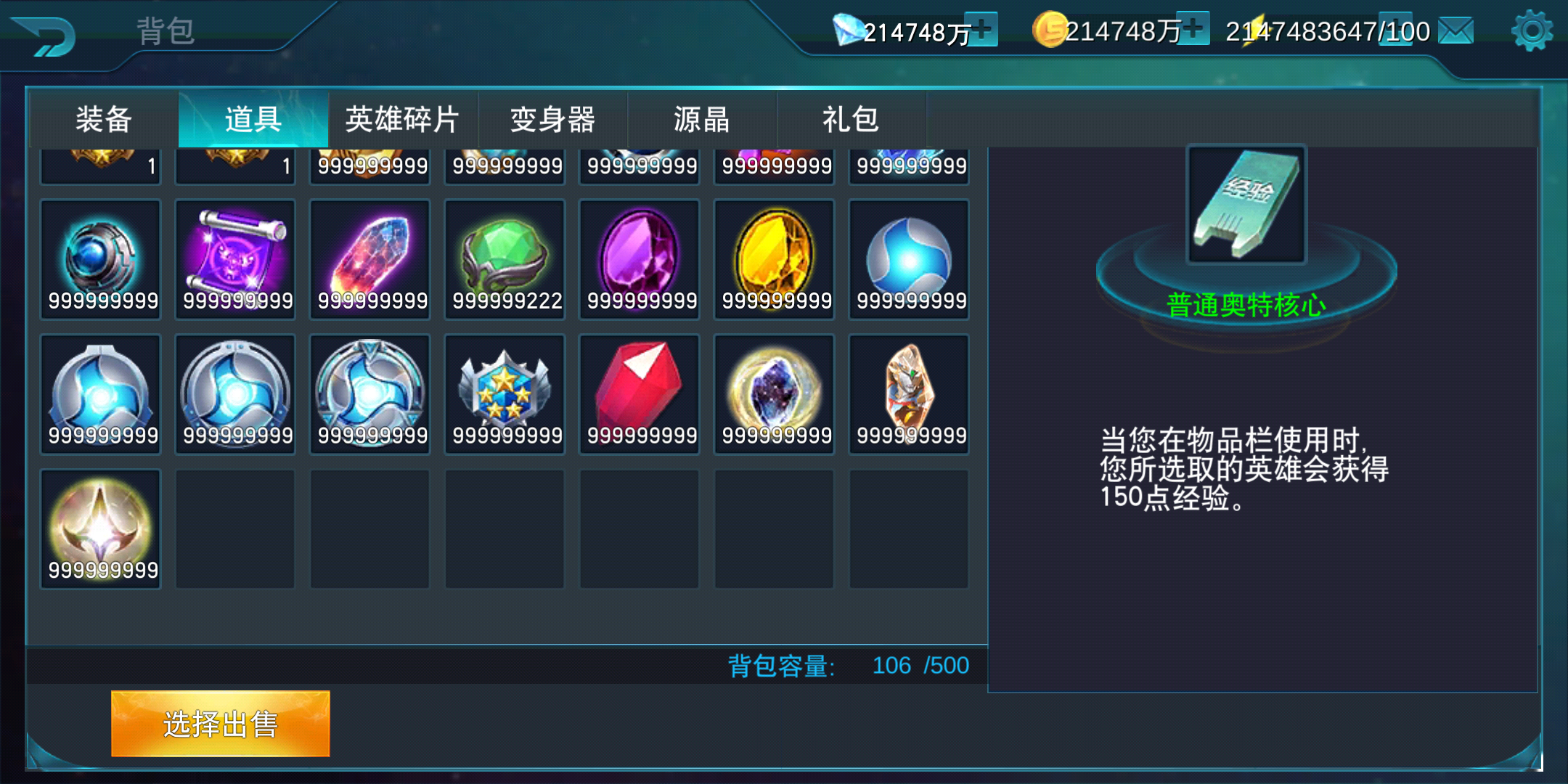Viewport: 1568px width, 784px height.
Task: Add diamonds with the plus button
Action: (983, 30)
